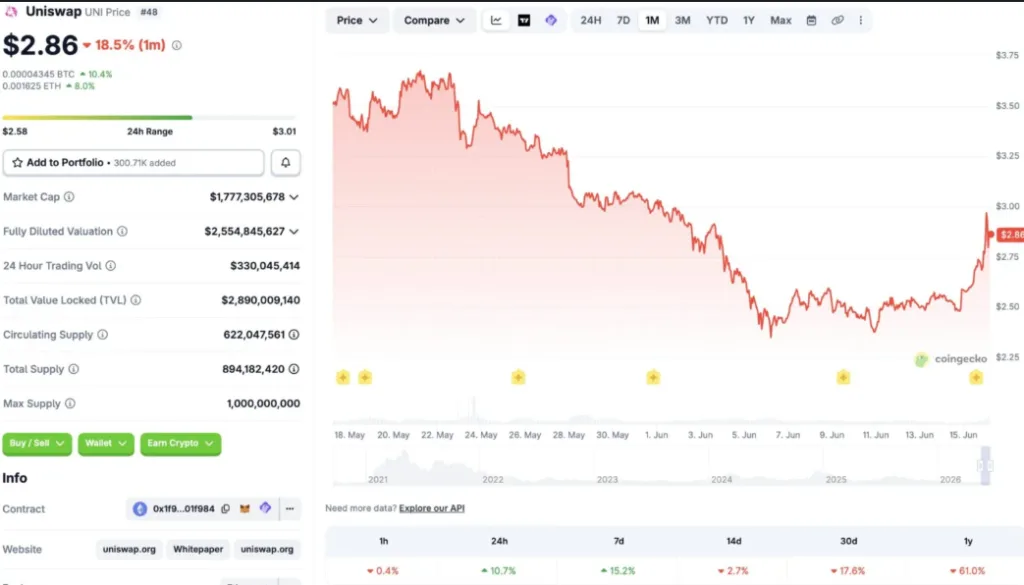The width and height of the screenshot is (1024, 585).
Task: Open the three-dot chart options menu
Action: [861, 20]
